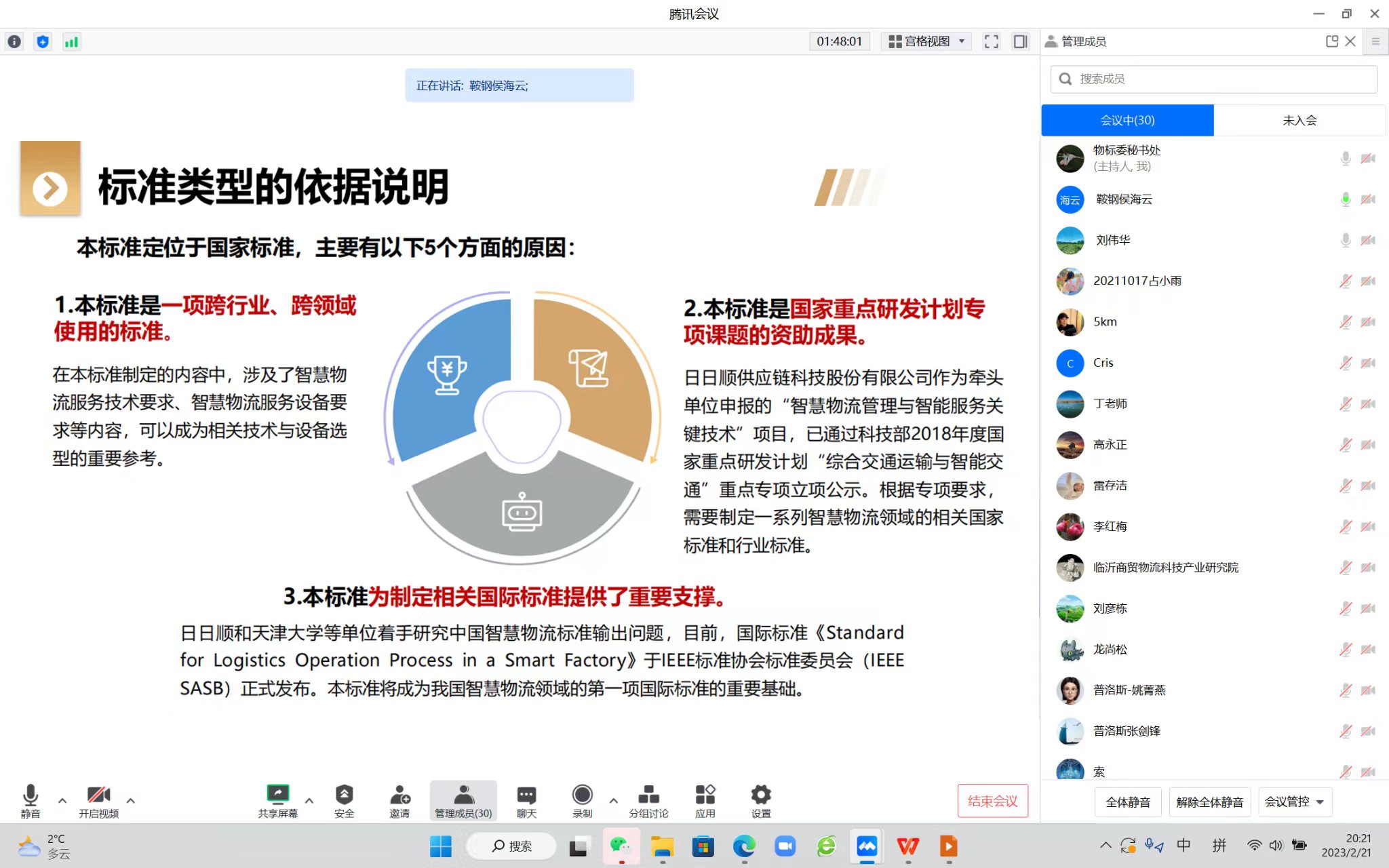Switch to the 未入会 tab

[1299, 120]
